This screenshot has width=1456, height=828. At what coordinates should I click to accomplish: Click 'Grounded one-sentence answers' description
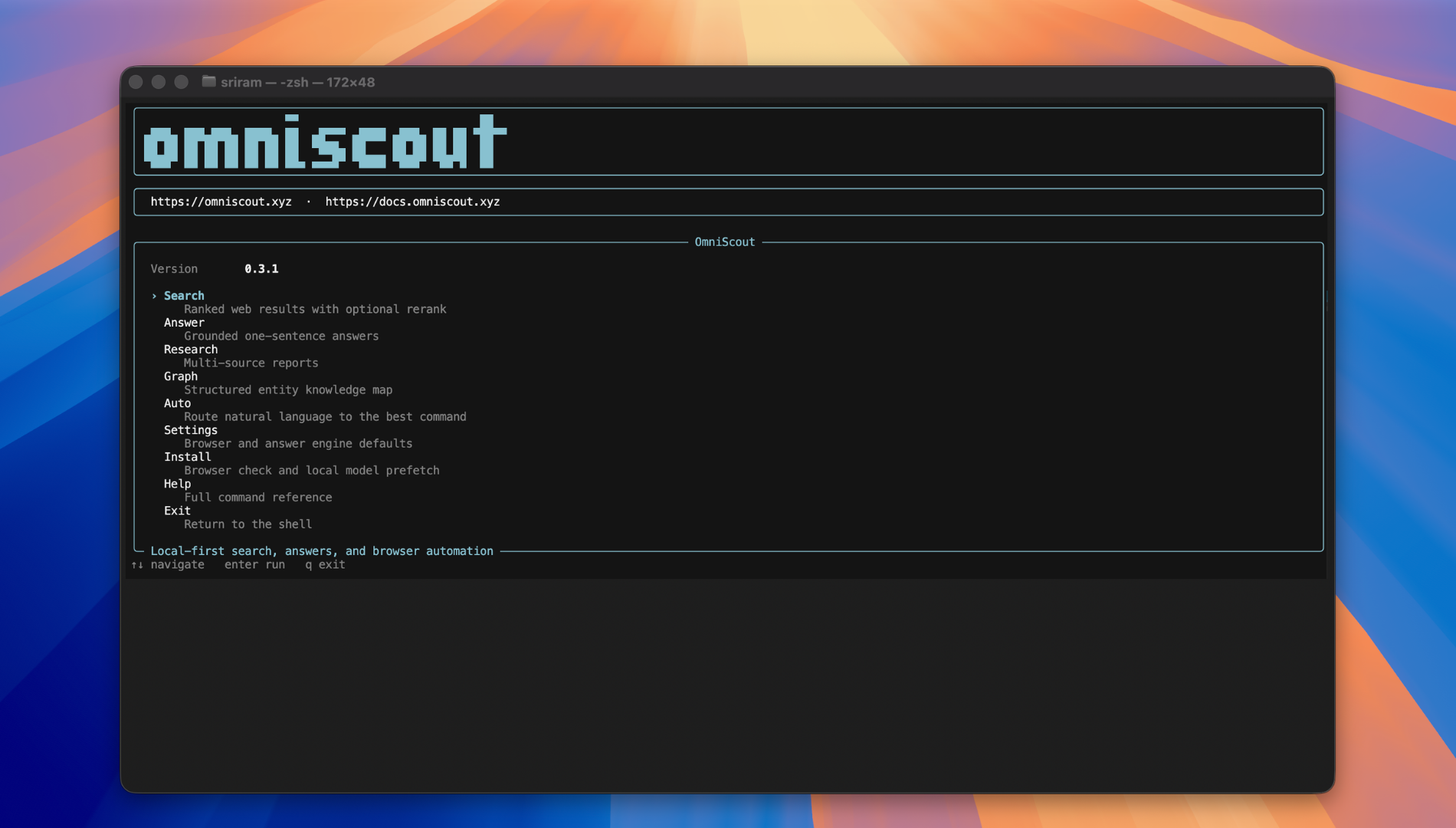click(281, 337)
